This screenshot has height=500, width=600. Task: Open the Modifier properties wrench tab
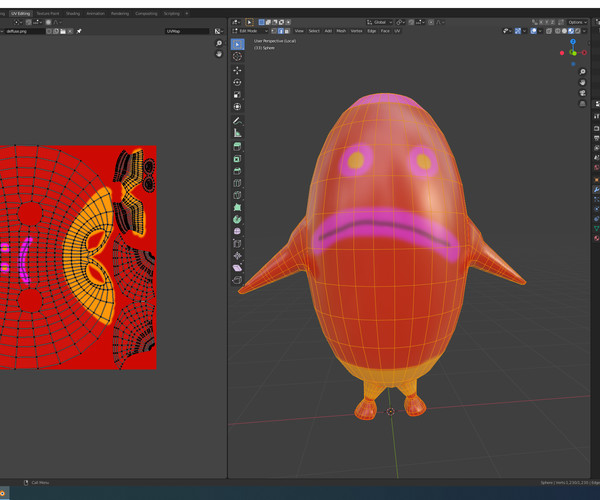tap(596, 188)
